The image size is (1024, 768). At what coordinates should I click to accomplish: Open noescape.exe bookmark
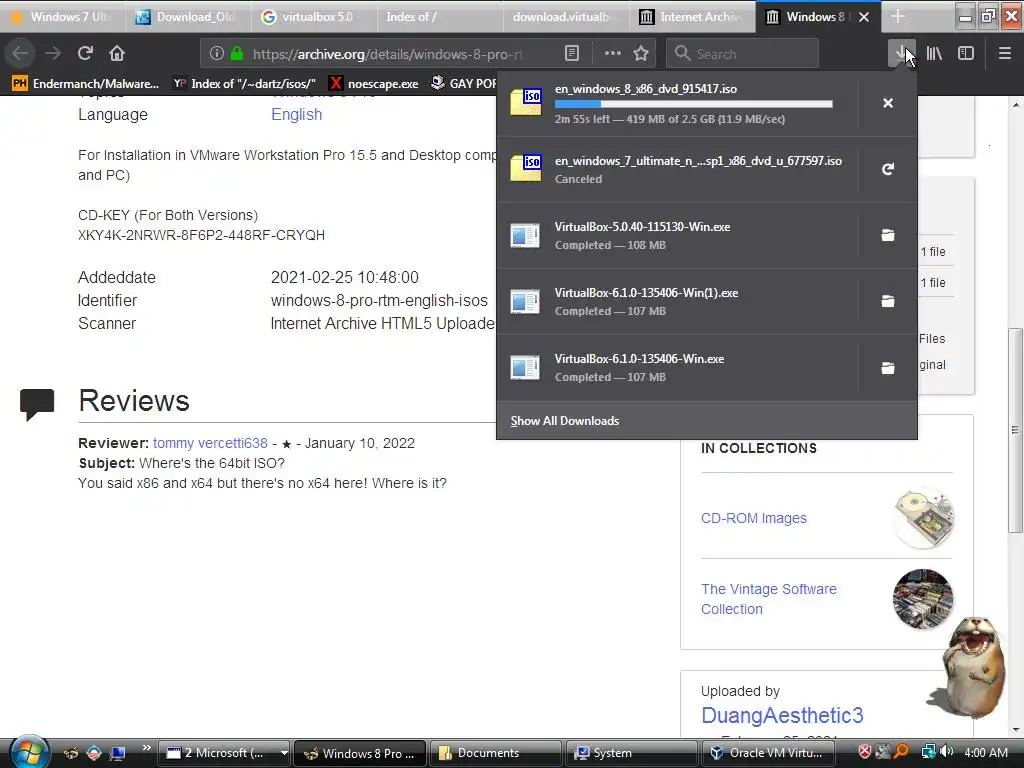(x=374, y=84)
